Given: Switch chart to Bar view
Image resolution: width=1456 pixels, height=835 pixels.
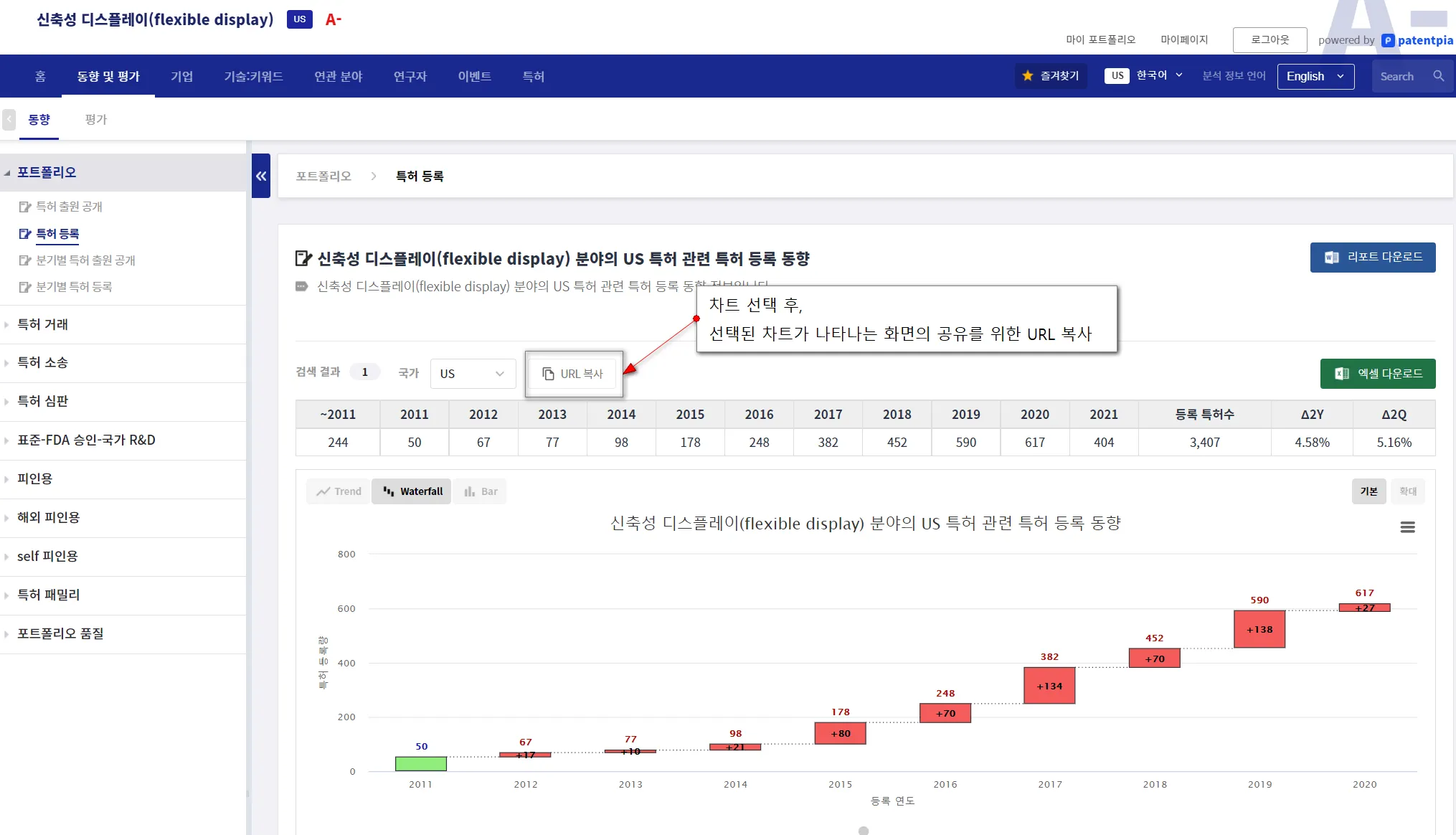Looking at the screenshot, I should (481, 491).
